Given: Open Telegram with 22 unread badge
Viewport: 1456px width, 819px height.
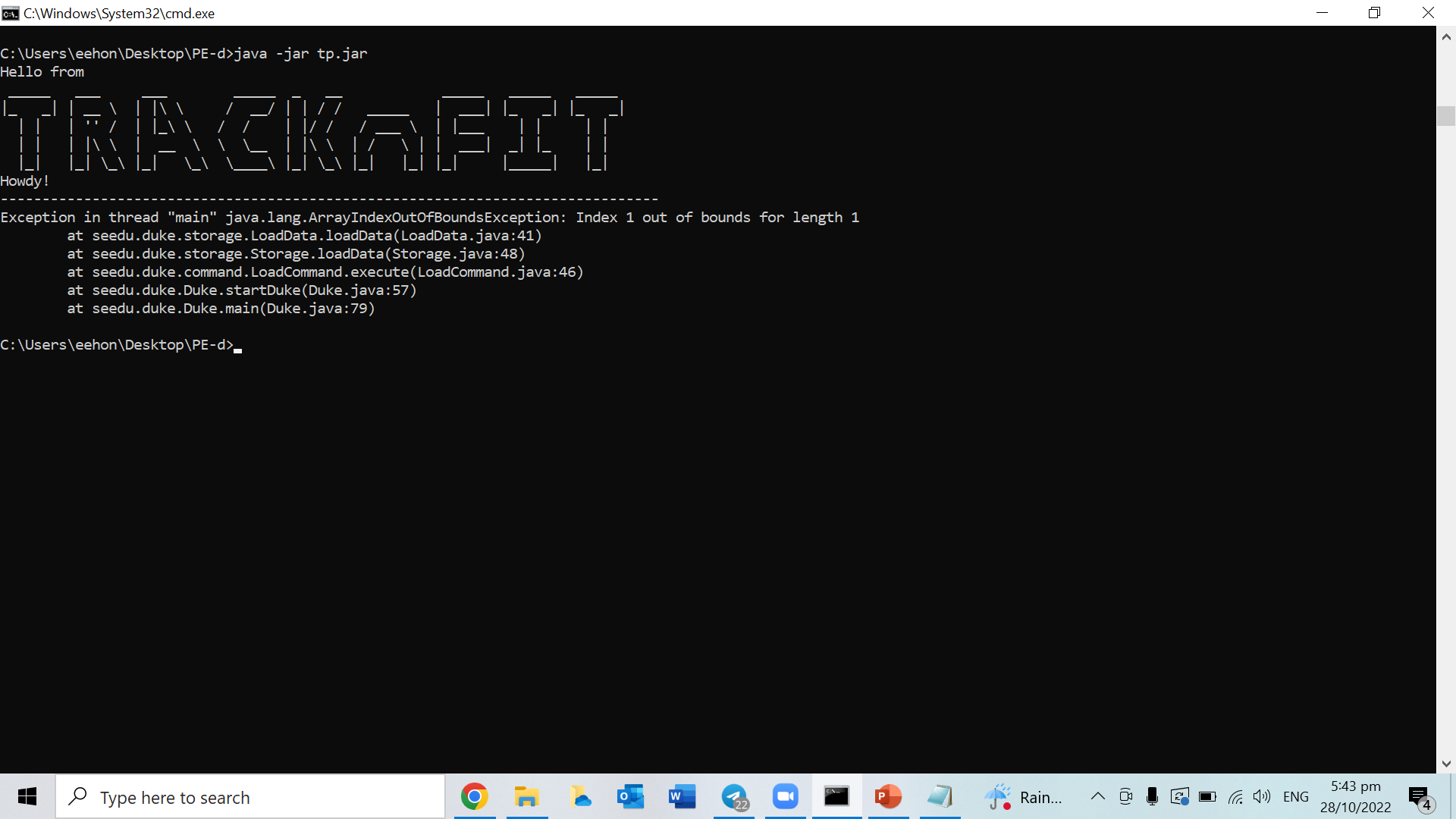Looking at the screenshot, I should [x=734, y=797].
